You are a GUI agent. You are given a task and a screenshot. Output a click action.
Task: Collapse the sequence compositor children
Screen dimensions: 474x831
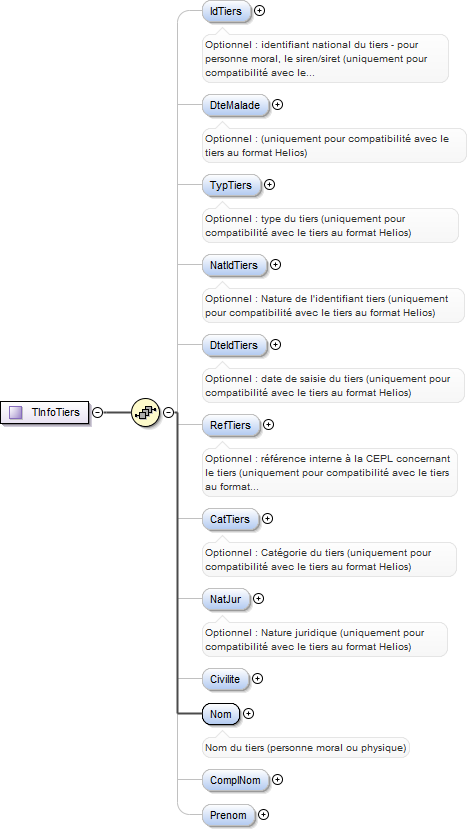click(x=168, y=412)
